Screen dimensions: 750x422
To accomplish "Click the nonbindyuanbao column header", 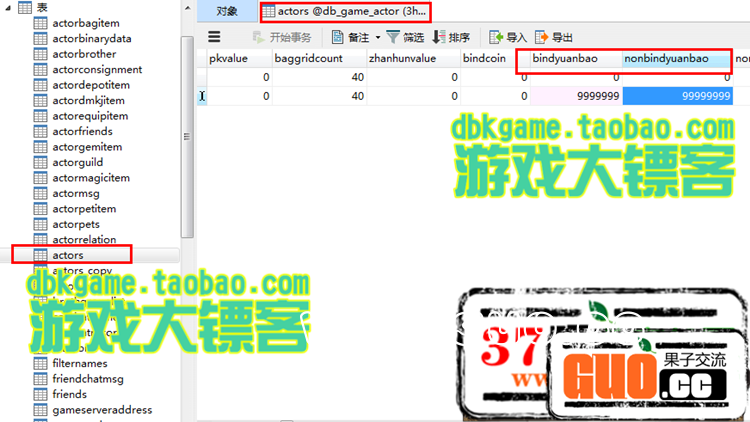I will click(x=677, y=58).
